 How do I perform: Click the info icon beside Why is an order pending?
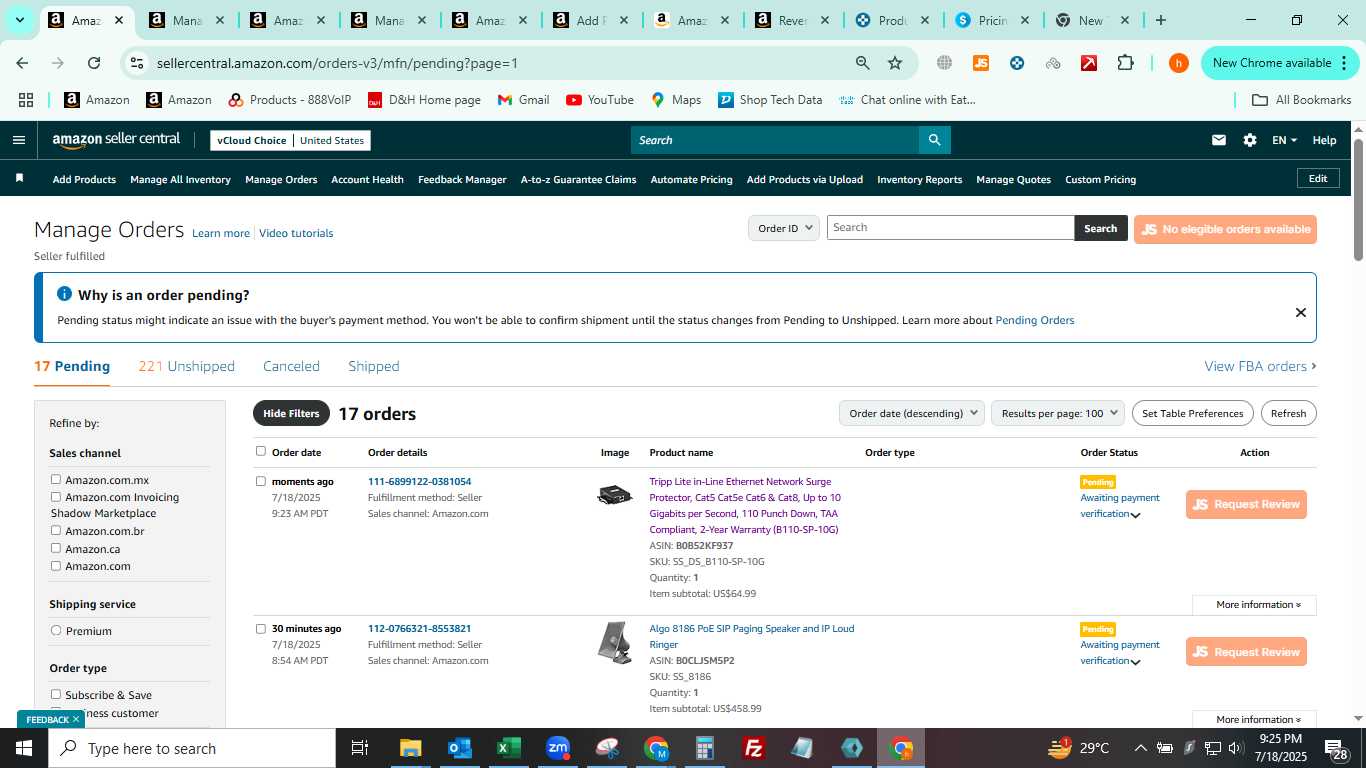click(64, 294)
